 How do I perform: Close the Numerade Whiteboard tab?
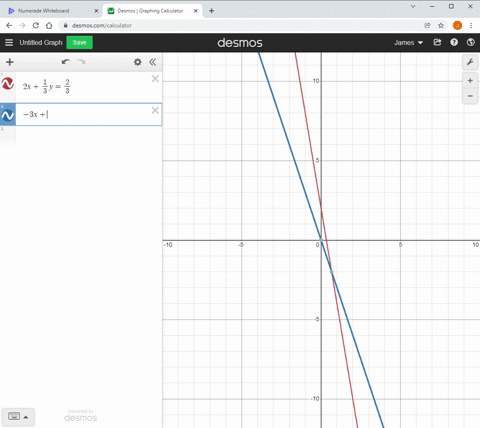pyautogui.click(x=96, y=11)
